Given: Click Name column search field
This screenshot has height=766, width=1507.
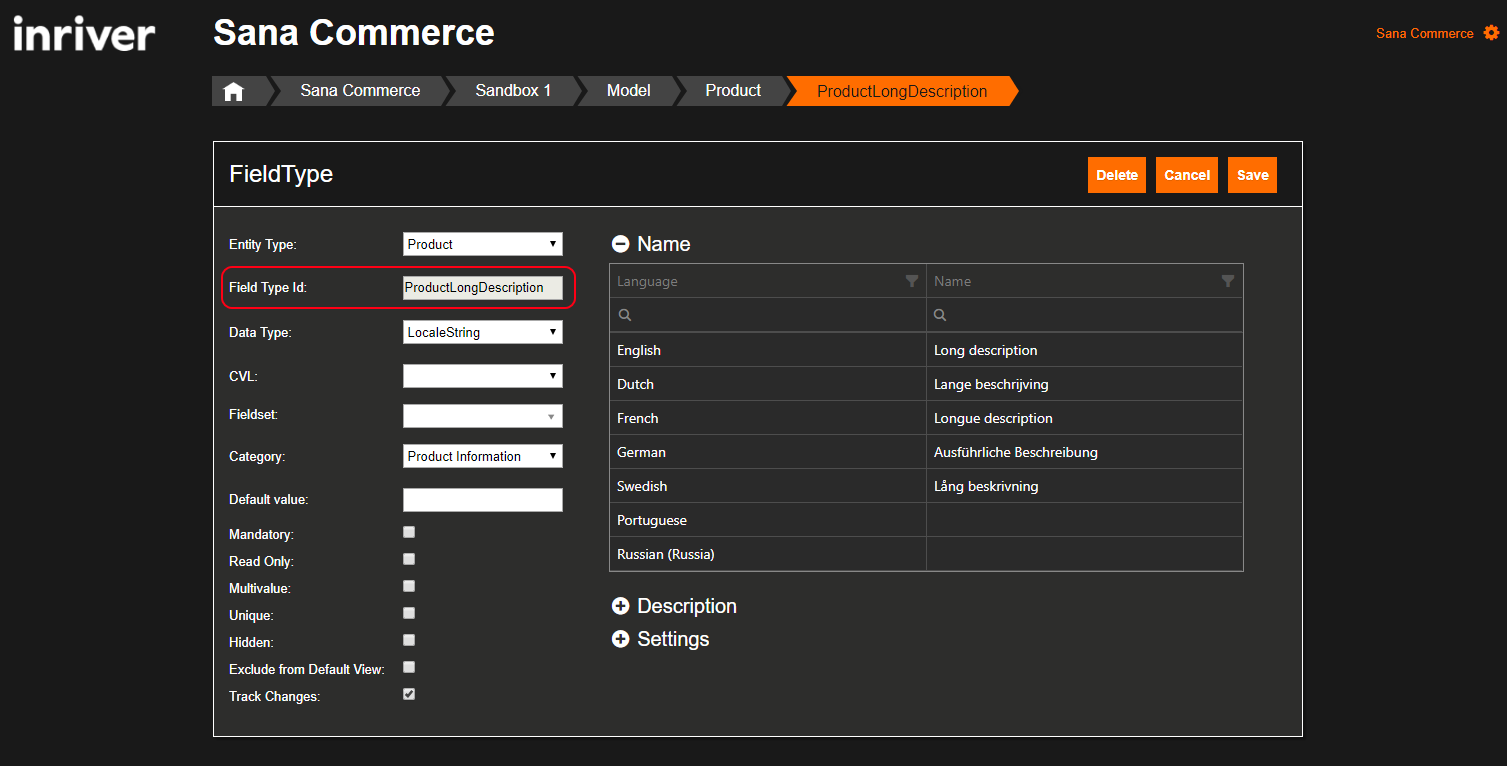Looking at the screenshot, I should (1085, 315).
